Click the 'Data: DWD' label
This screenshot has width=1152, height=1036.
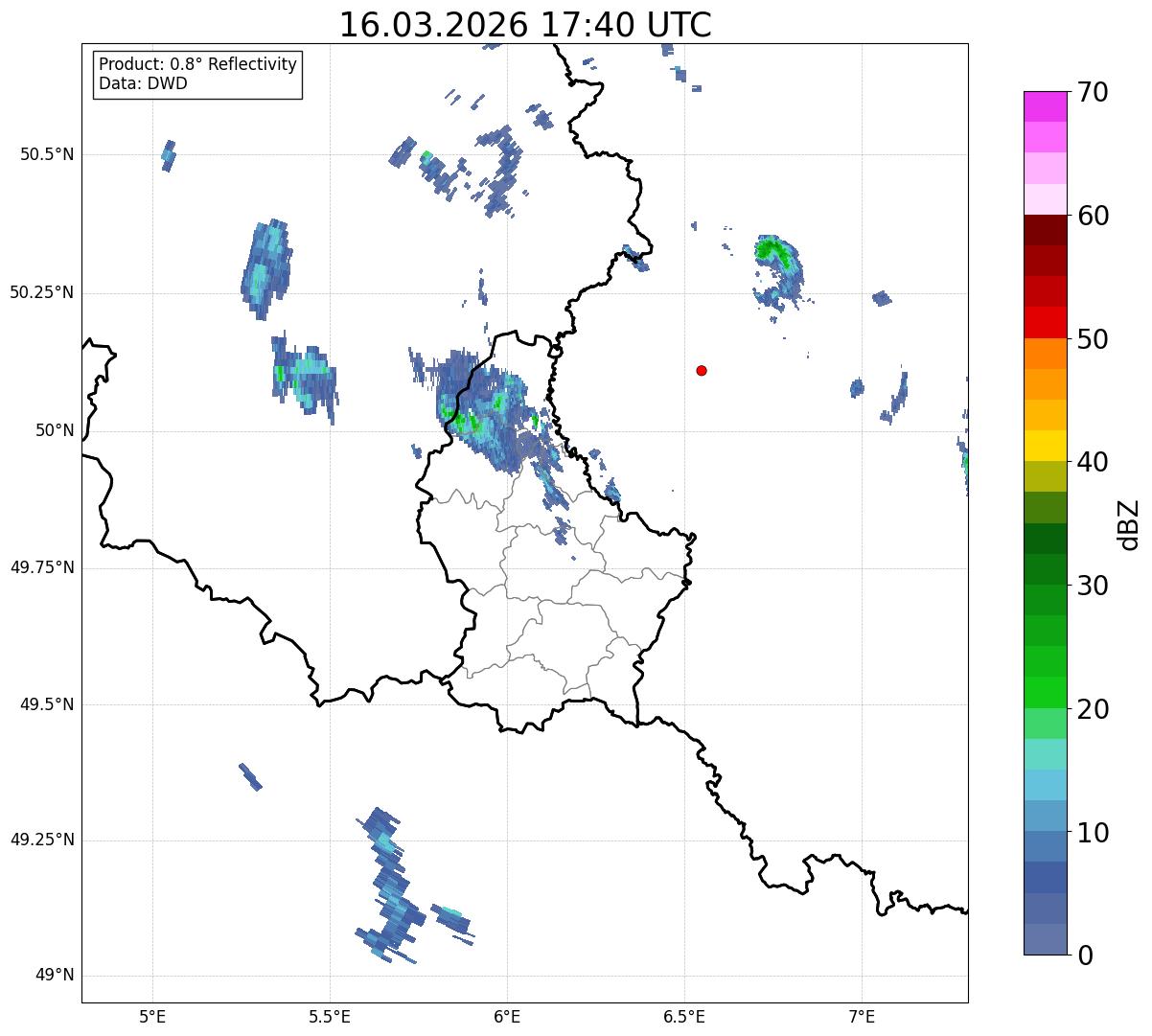click(143, 83)
